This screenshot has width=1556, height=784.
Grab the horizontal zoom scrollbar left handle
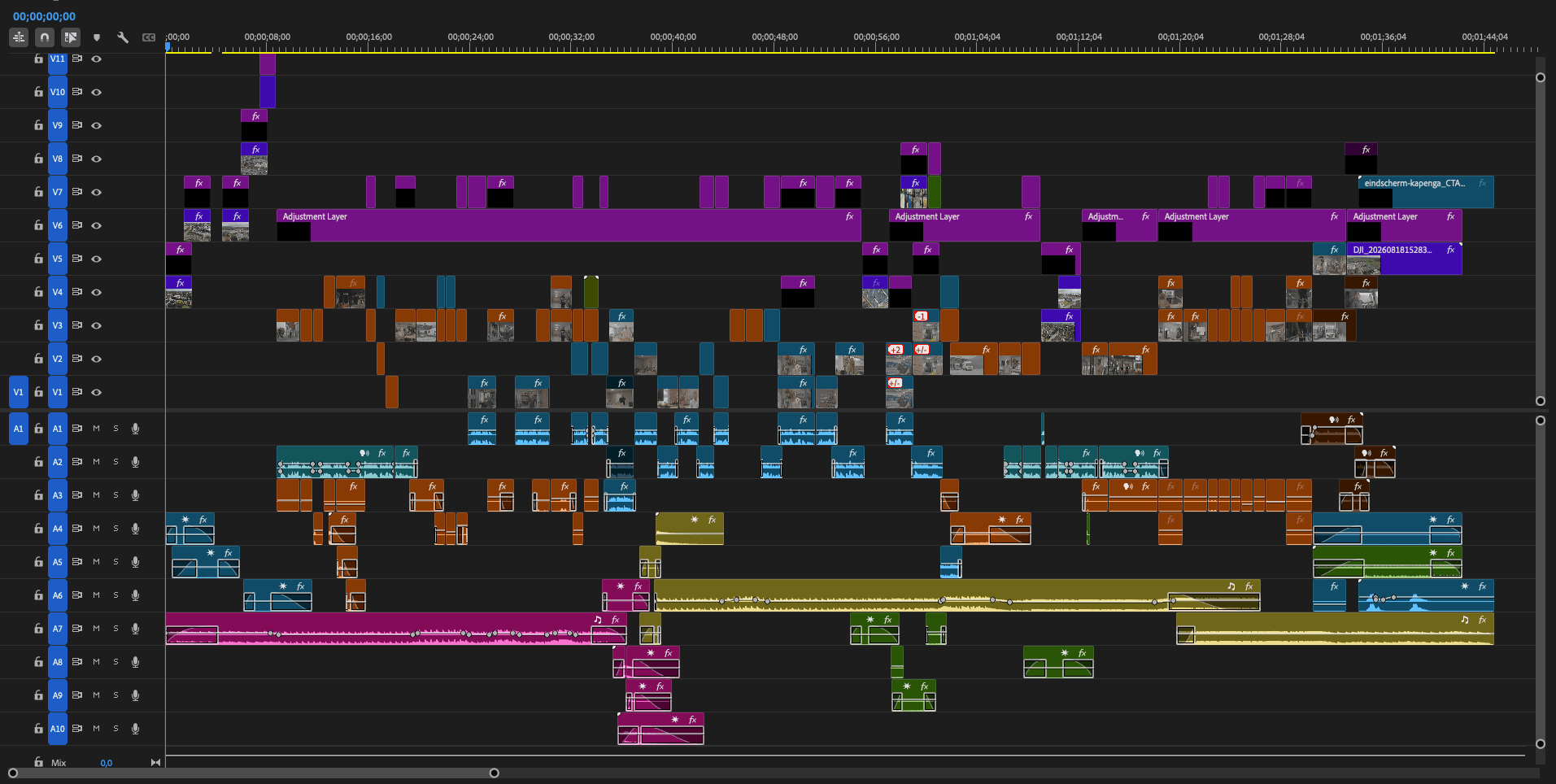click(x=13, y=773)
